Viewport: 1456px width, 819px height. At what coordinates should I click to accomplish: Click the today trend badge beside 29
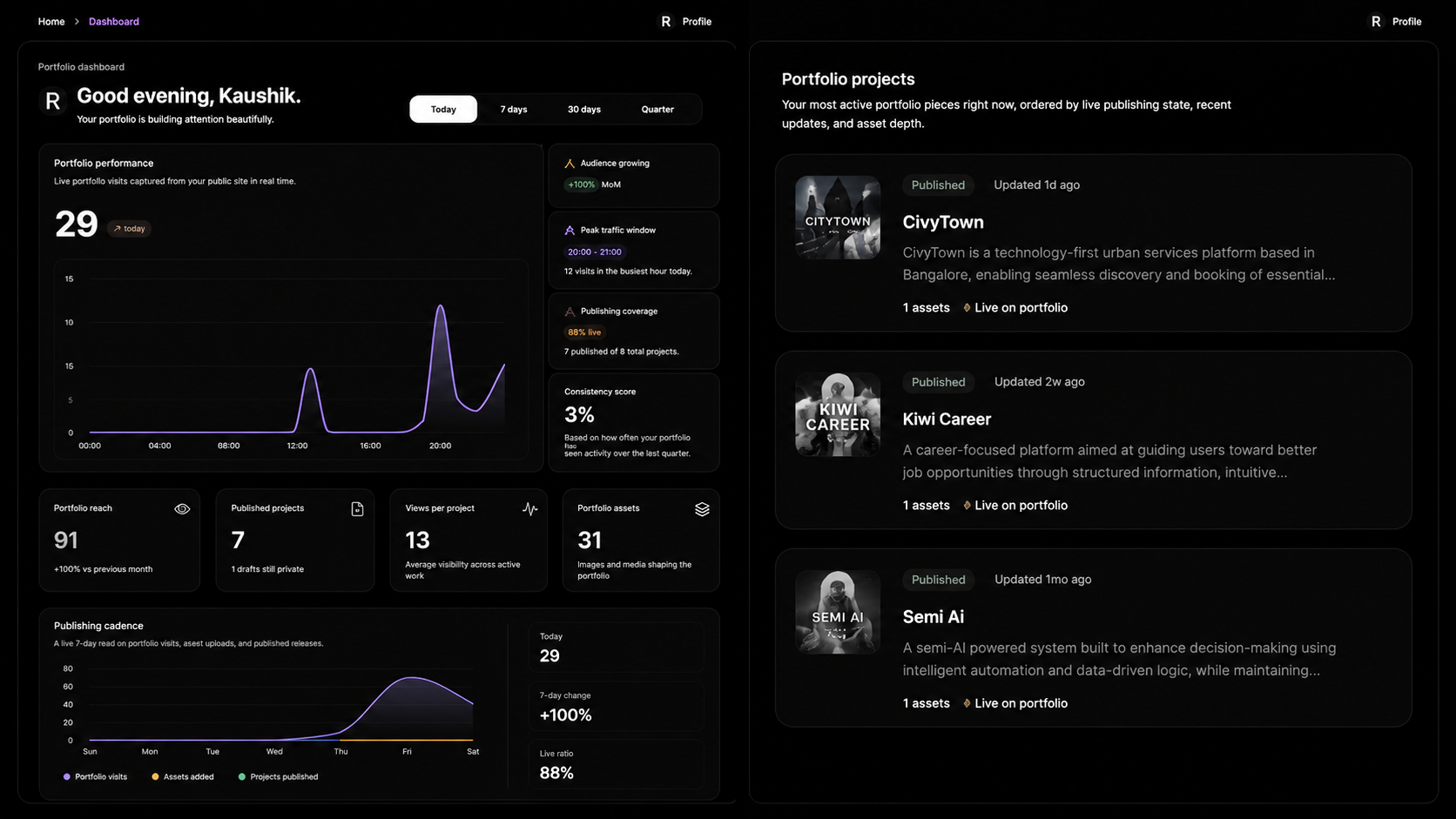coord(129,229)
